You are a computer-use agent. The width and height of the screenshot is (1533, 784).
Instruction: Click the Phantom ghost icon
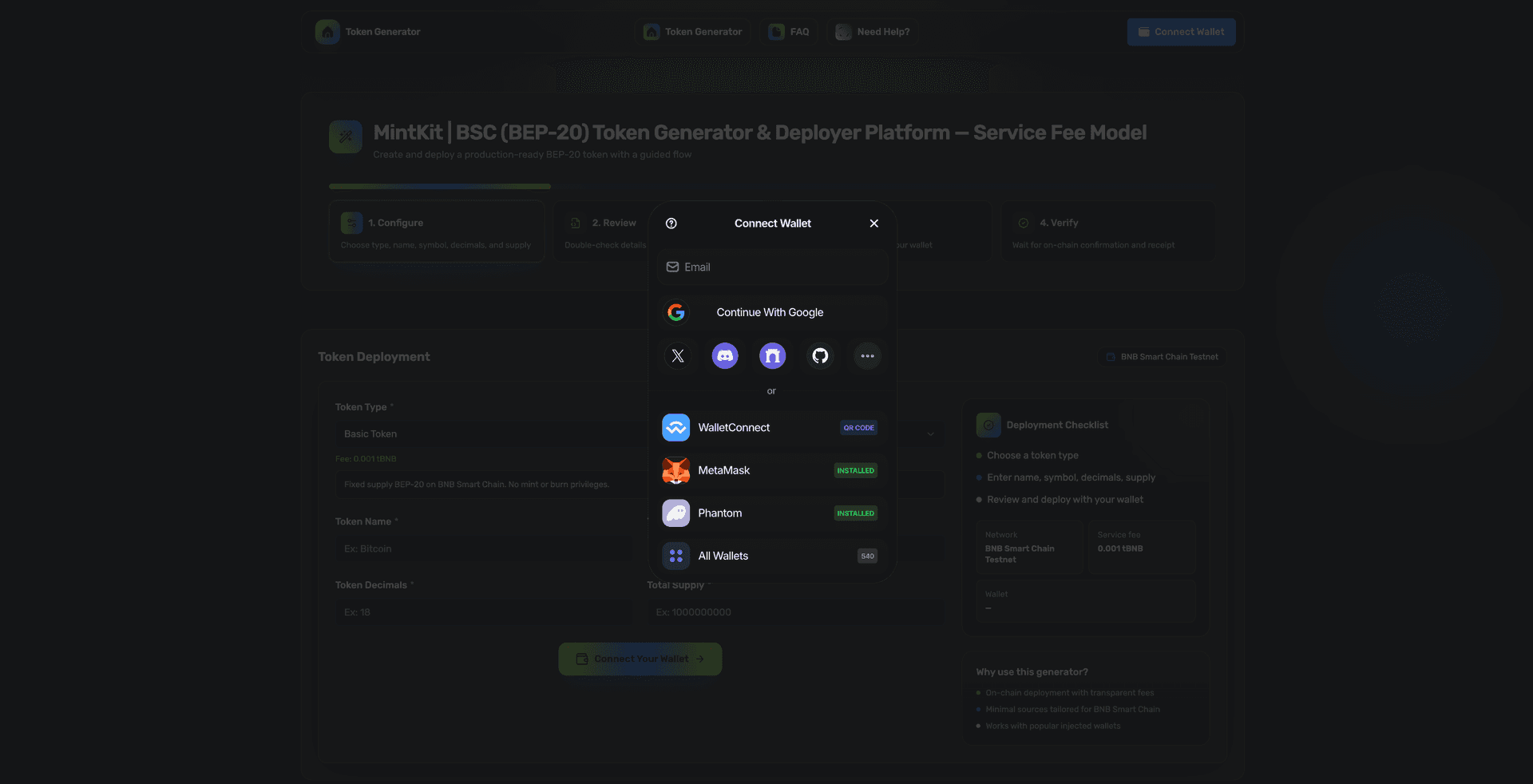(x=675, y=513)
